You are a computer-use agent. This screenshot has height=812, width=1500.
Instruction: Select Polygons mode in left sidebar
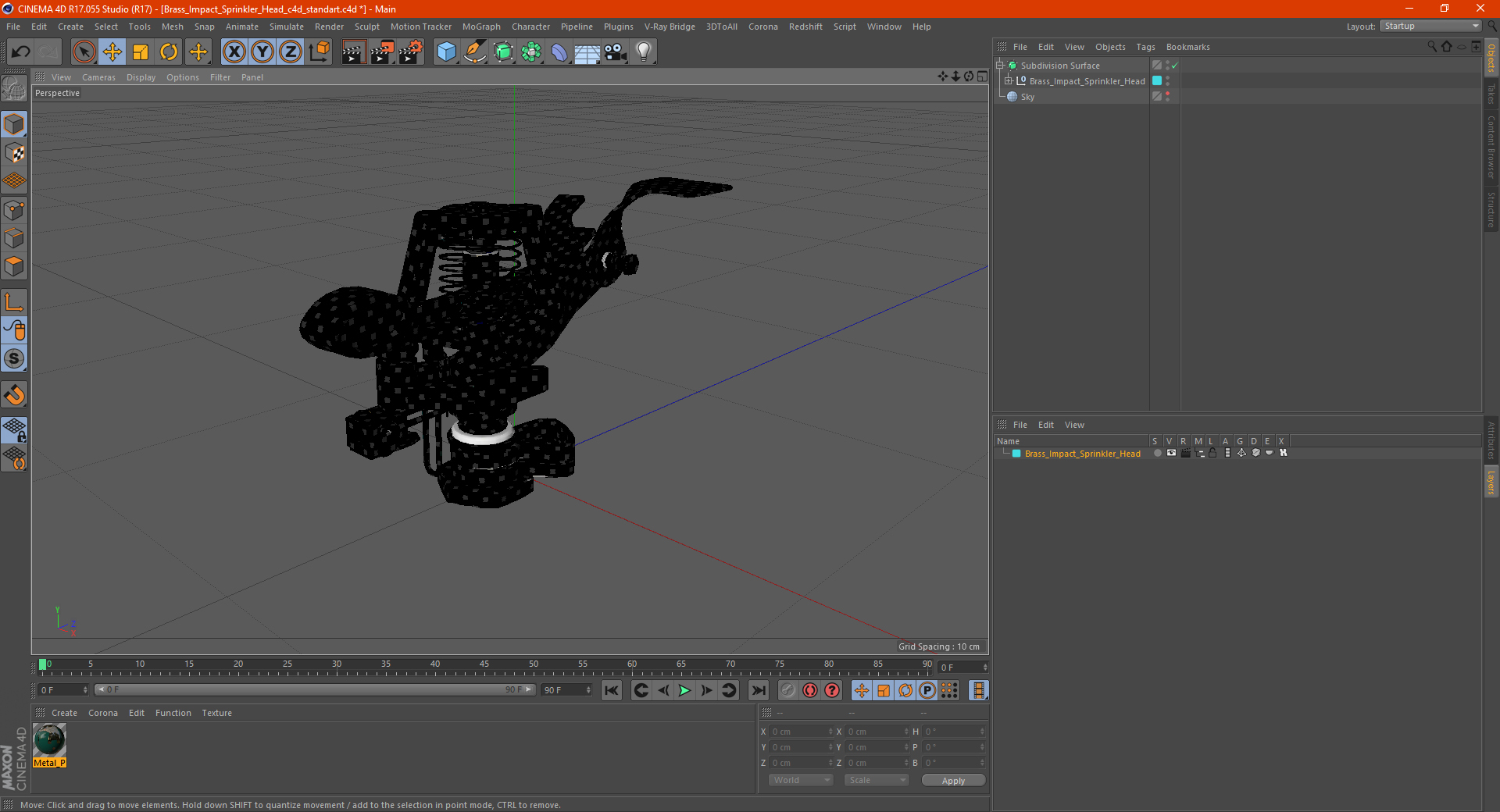[14, 267]
